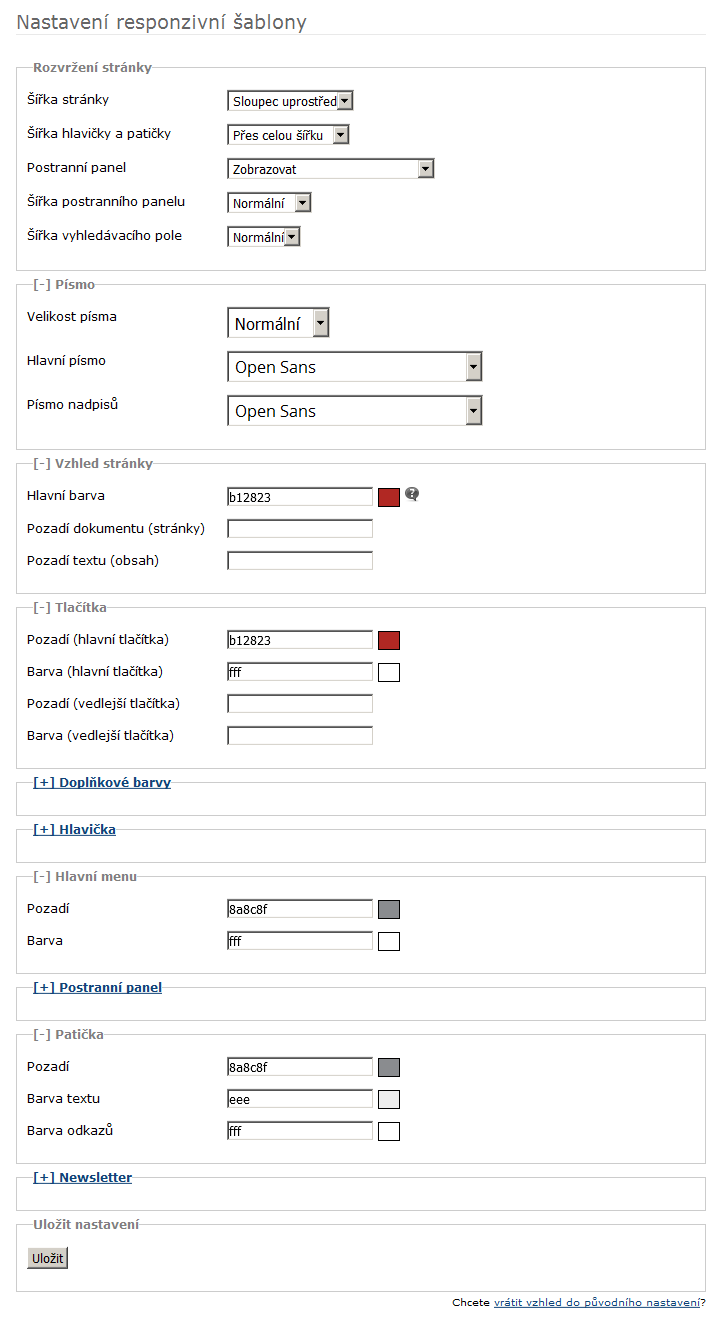Click the vrátit vzhled do původního nastavení link
This screenshot has height=1322, width=717.
(x=597, y=1302)
